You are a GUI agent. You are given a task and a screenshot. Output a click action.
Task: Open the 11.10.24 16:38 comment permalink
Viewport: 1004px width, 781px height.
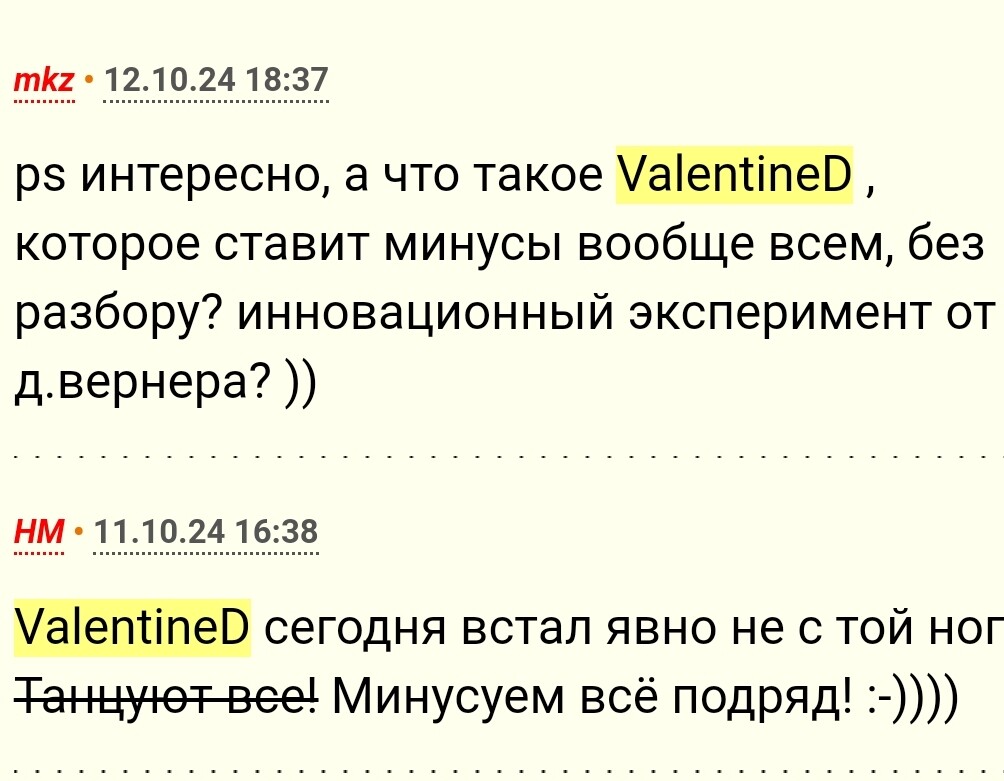(x=206, y=532)
